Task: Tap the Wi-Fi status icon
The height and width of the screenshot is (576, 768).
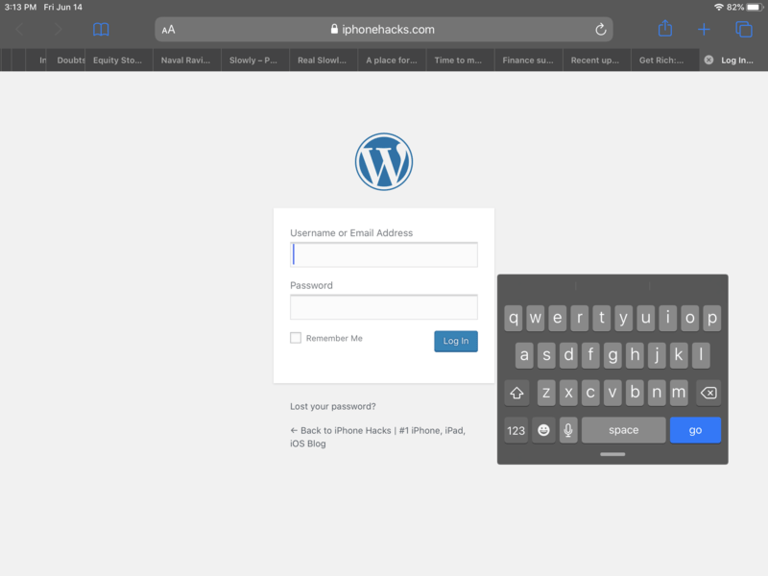Action: (x=719, y=7)
